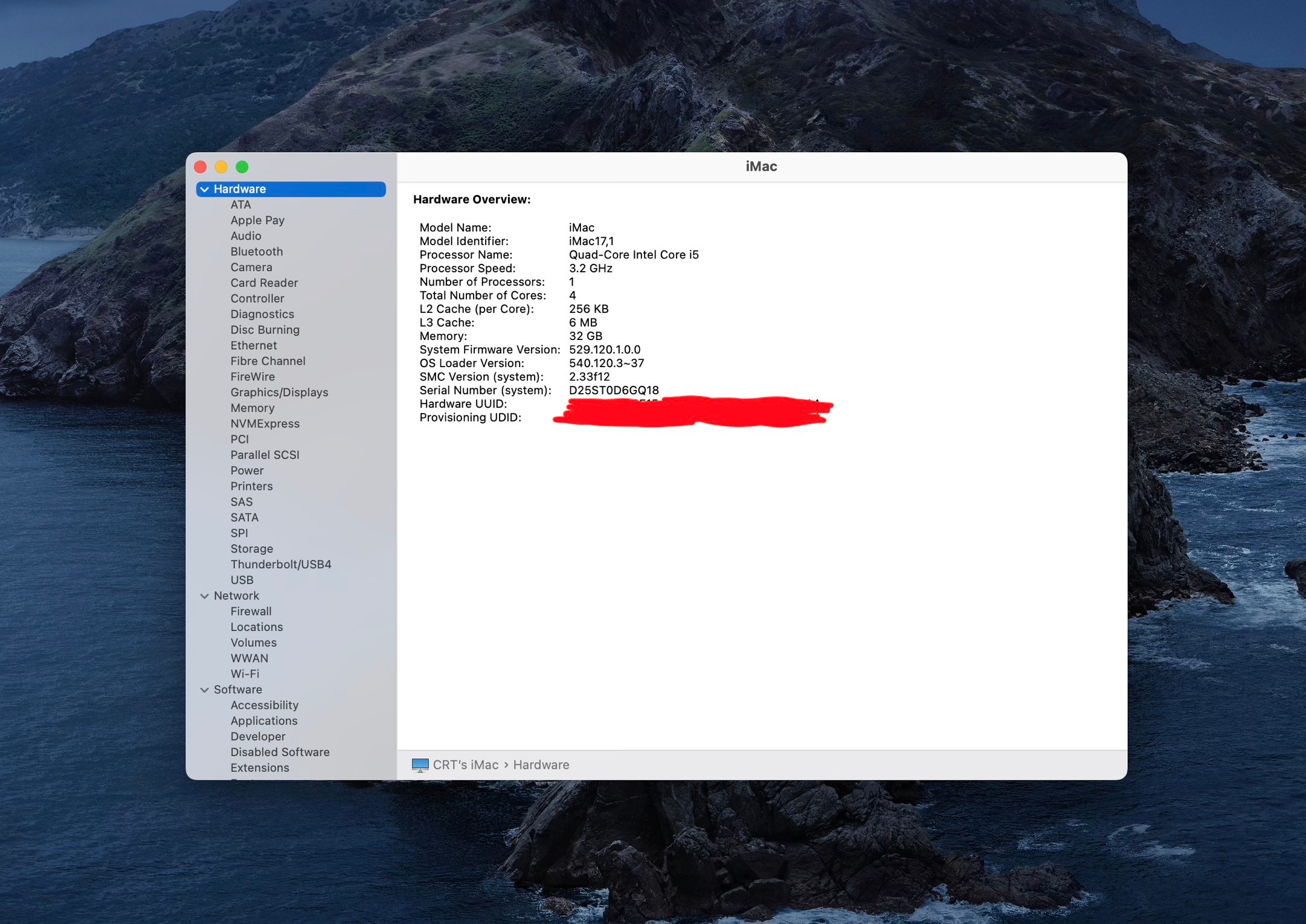Select Apple Pay in the sidebar
This screenshot has width=1306, height=924.
tap(257, 220)
